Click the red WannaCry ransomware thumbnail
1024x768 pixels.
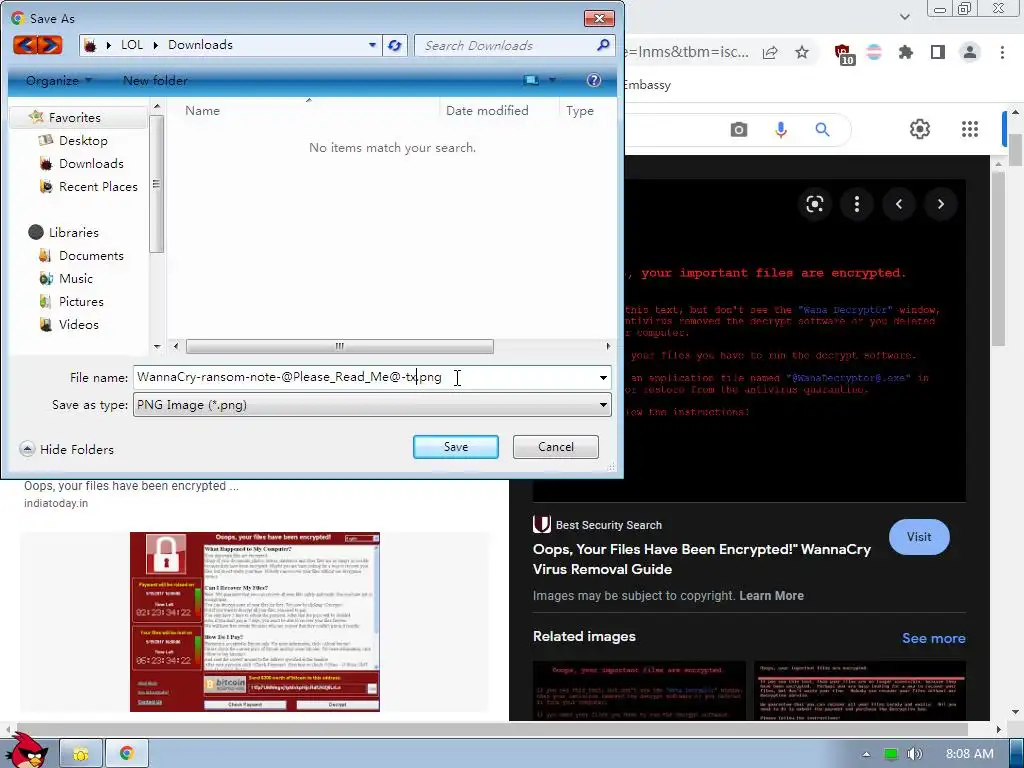tap(255, 622)
